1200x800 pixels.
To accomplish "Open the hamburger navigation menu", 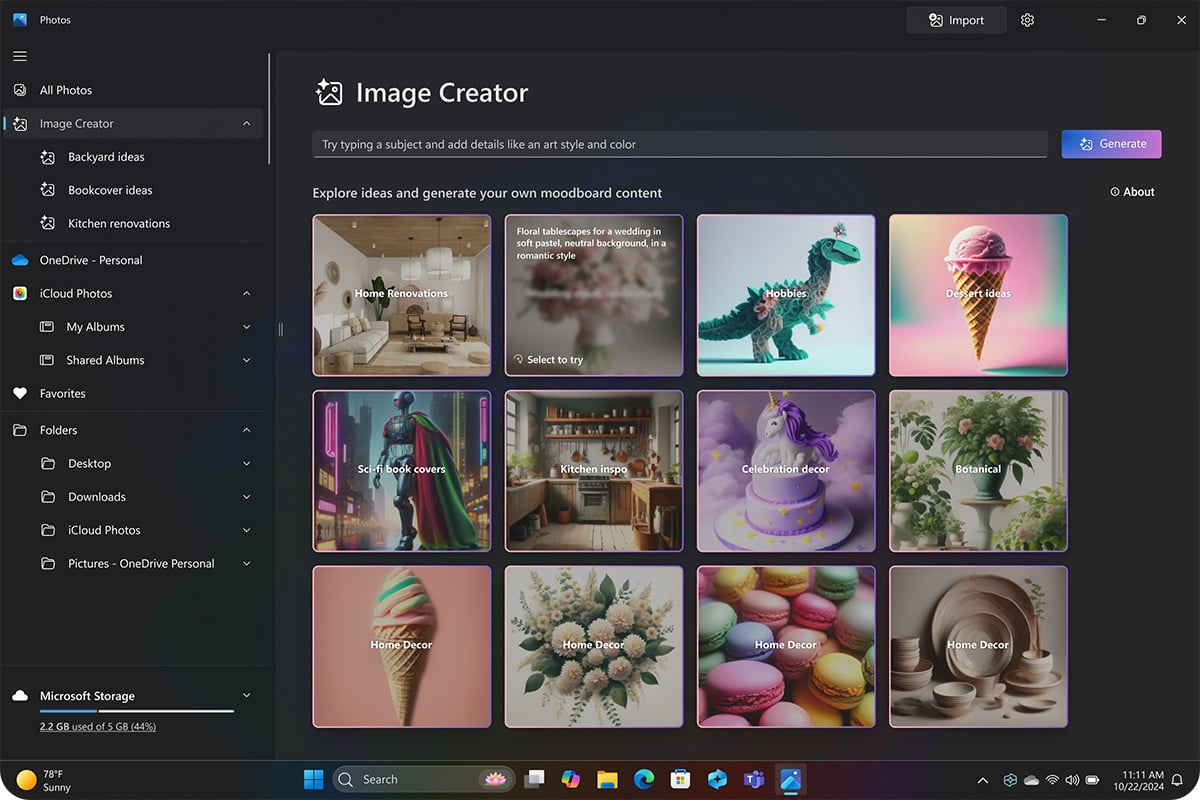I will [x=20, y=56].
